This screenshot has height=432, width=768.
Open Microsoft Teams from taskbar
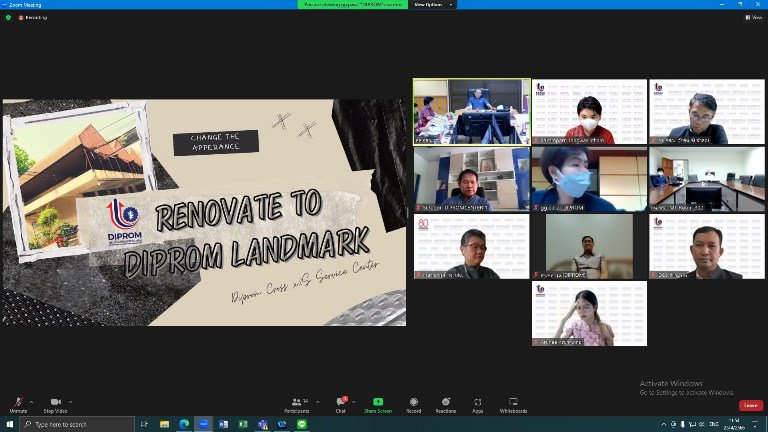click(263, 424)
